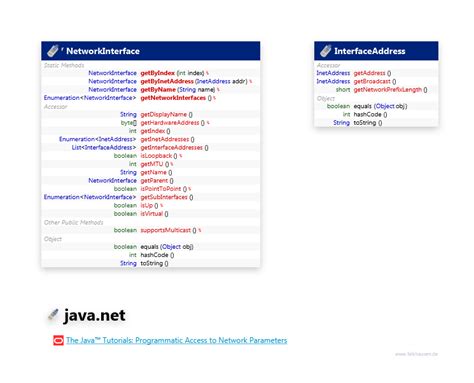Select the isVirtual method
Viewport: 474px width, 383px height.
(152, 214)
